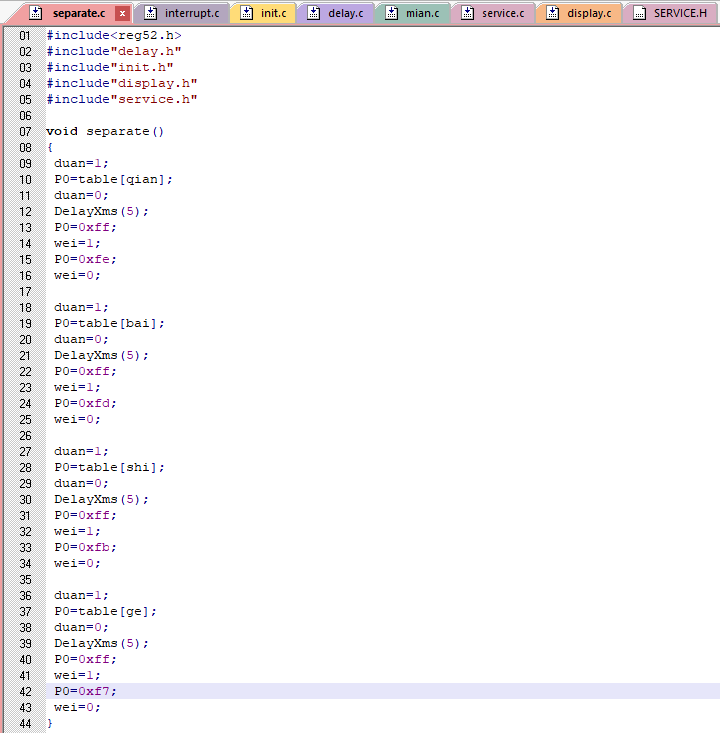Switch to the interrupt.c tab
720x733 pixels.
[182, 14]
